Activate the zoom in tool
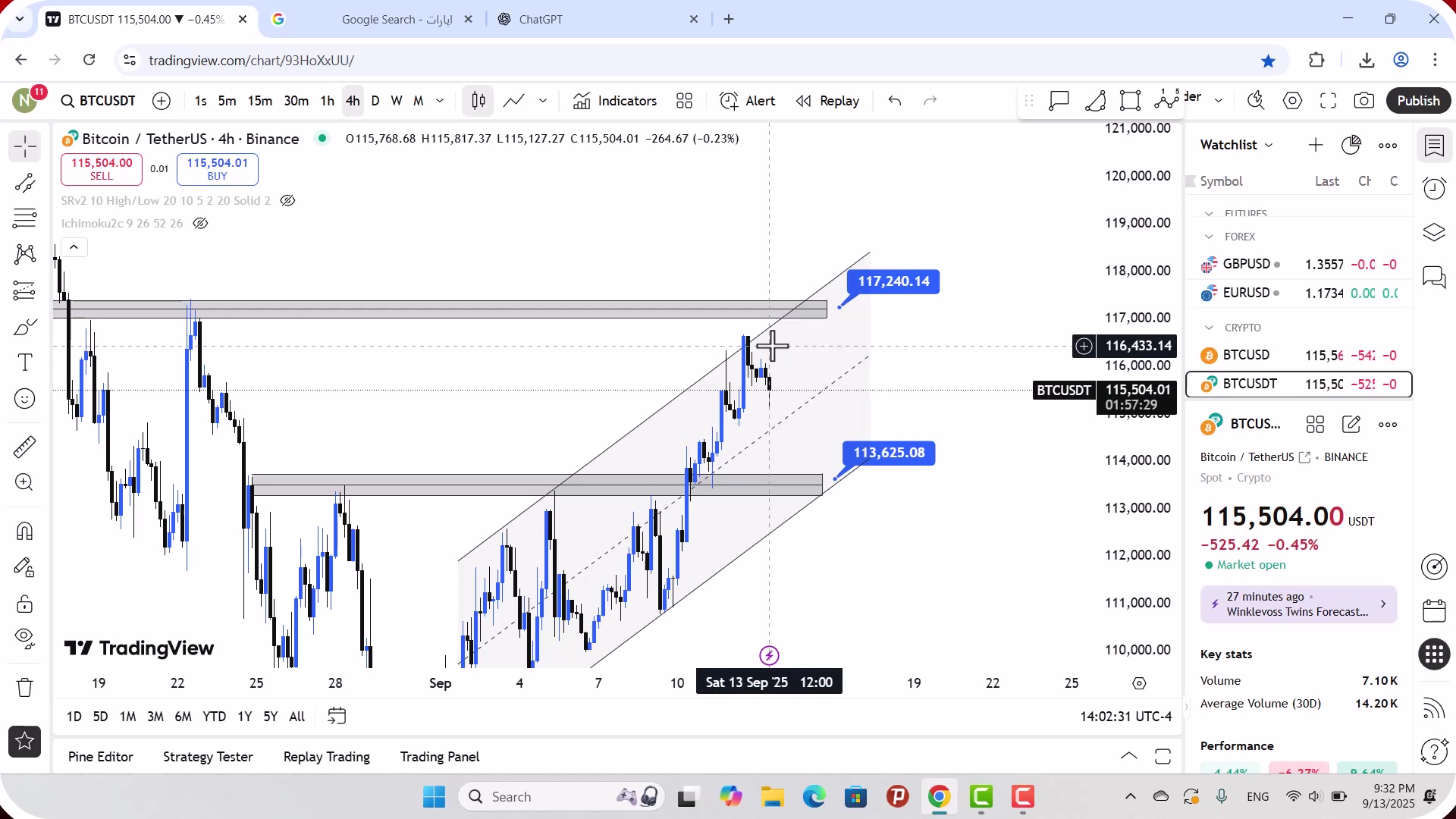This screenshot has height=819, width=1456. tap(25, 482)
